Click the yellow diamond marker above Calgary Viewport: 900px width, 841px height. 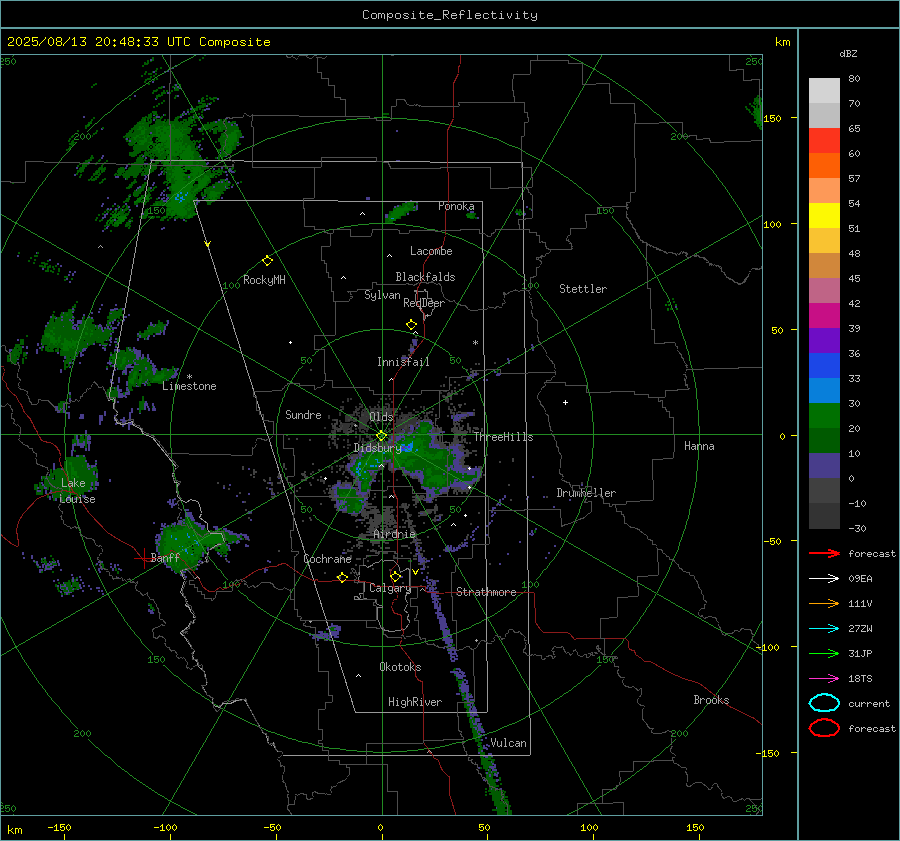pos(395,576)
